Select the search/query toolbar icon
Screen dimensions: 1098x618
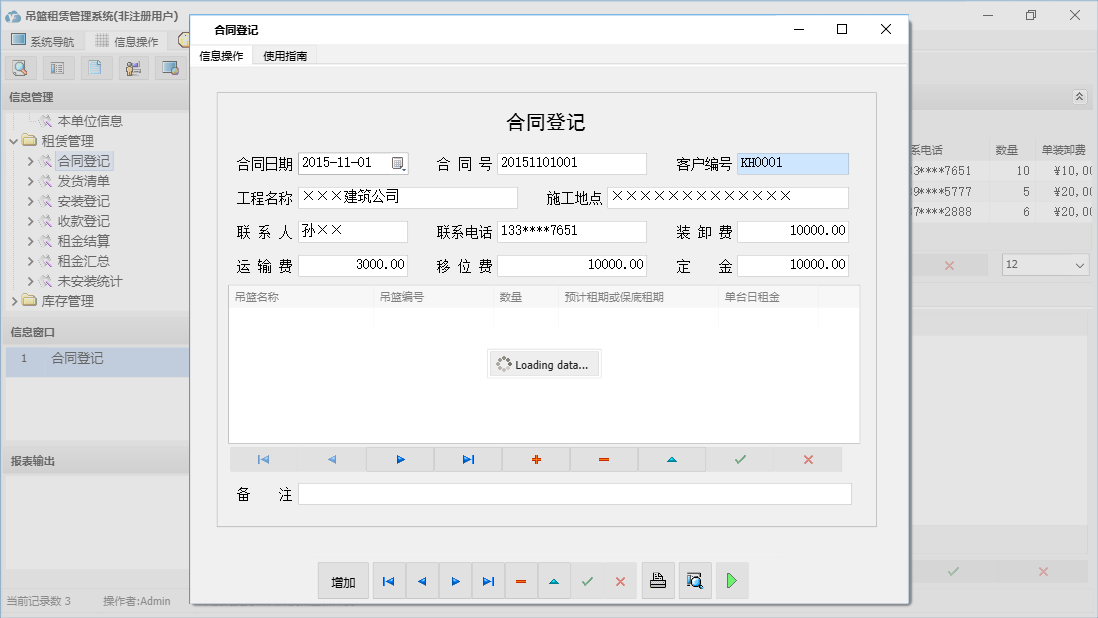[20, 67]
